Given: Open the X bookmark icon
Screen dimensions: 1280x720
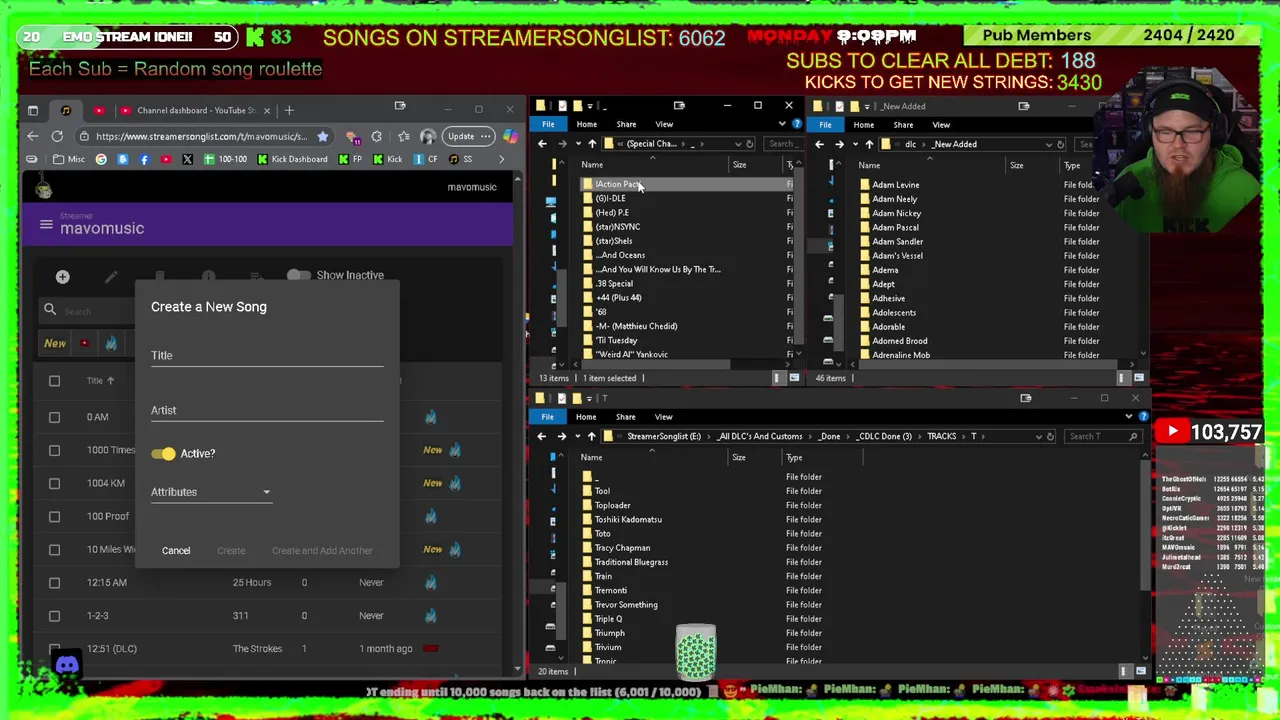Looking at the screenshot, I should 187,159.
